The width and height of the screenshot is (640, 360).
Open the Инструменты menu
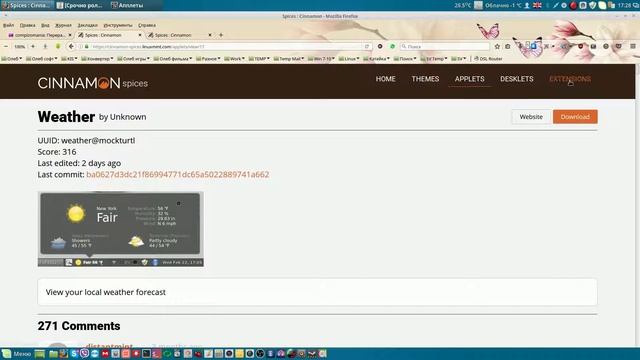(x=118, y=25)
